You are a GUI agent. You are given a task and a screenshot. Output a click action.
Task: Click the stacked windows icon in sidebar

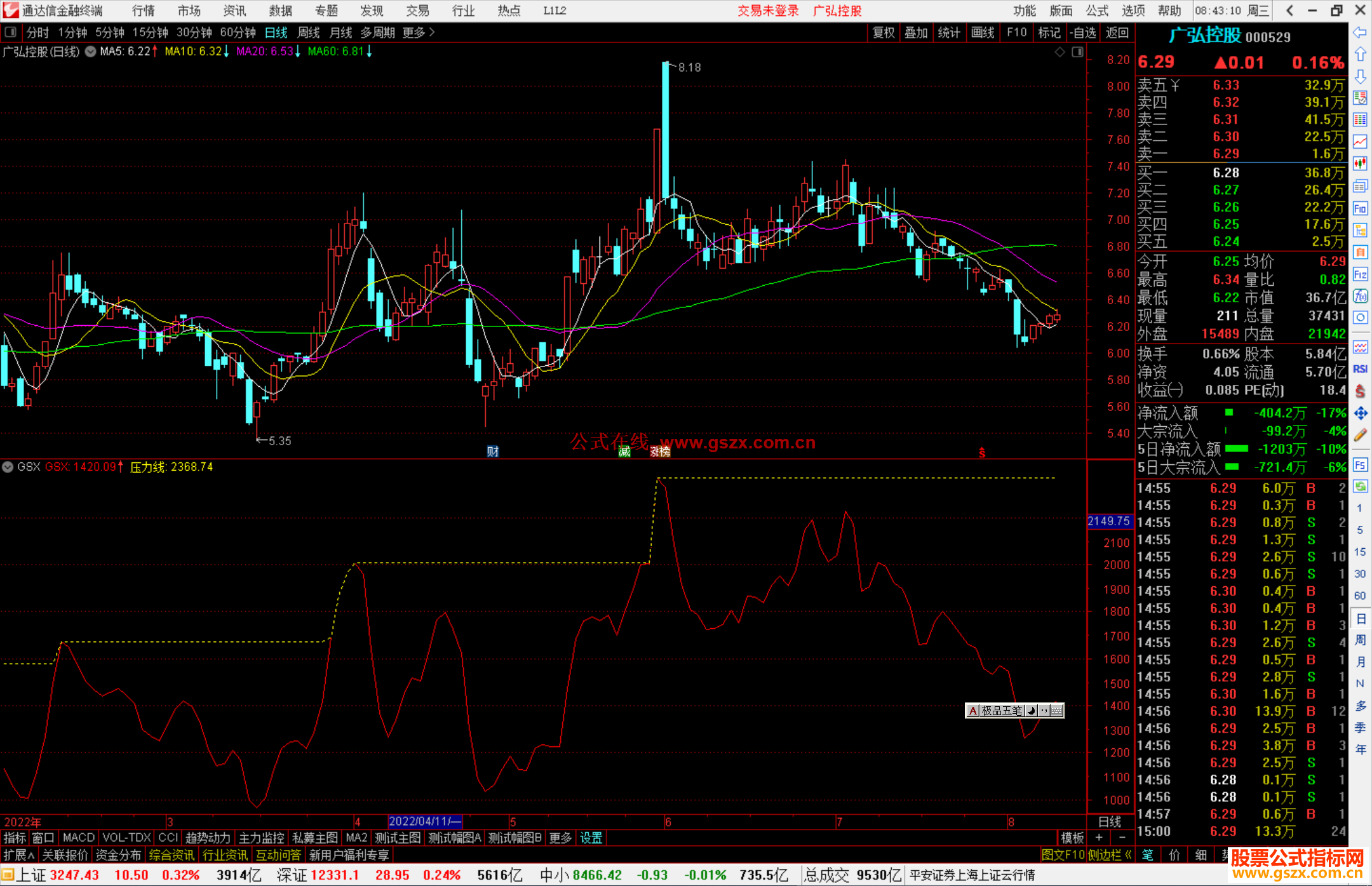tap(1360, 186)
